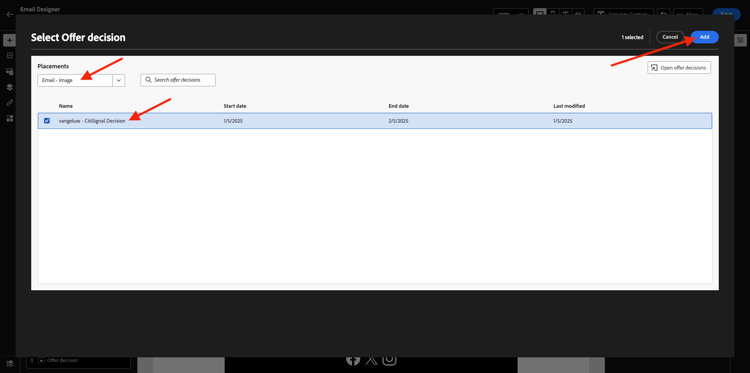The image size is (750, 373).
Task: Click the Add plus icon in left sidebar
Action: pos(9,41)
